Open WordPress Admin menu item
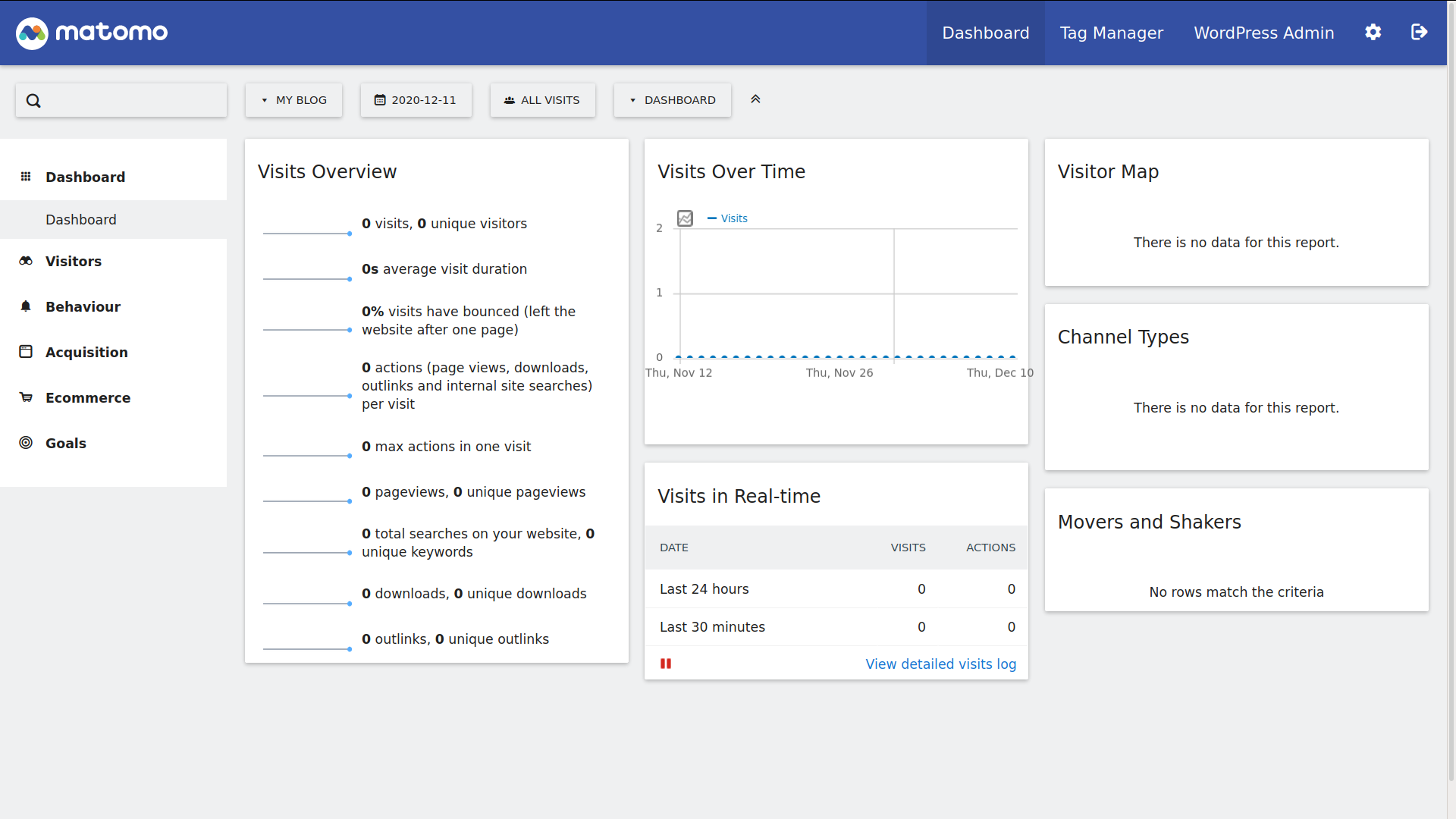The width and height of the screenshot is (1456, 819). click(1263, 33)
